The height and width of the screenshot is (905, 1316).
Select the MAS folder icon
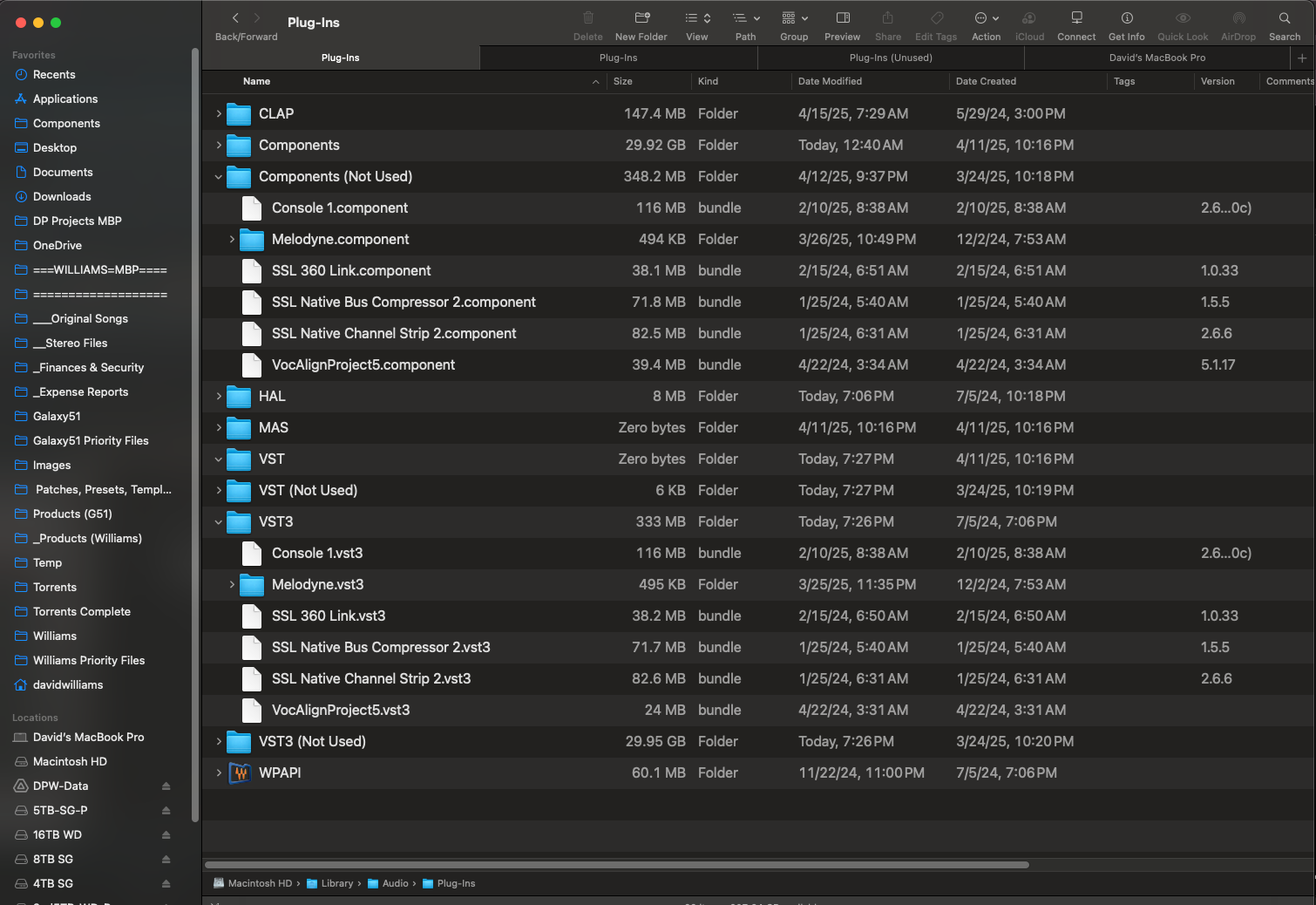[239, 427]
